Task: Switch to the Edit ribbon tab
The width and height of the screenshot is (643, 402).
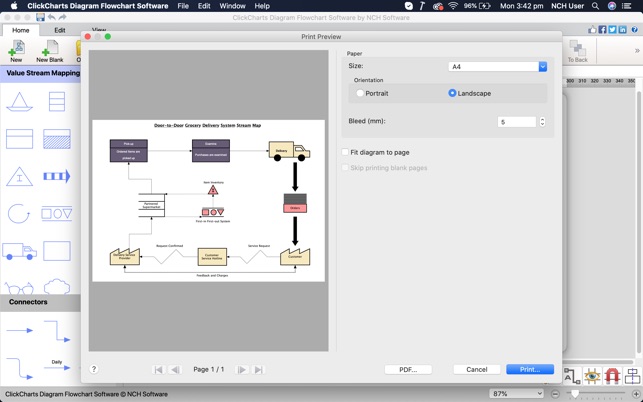Action: click(x=60, y=30)
